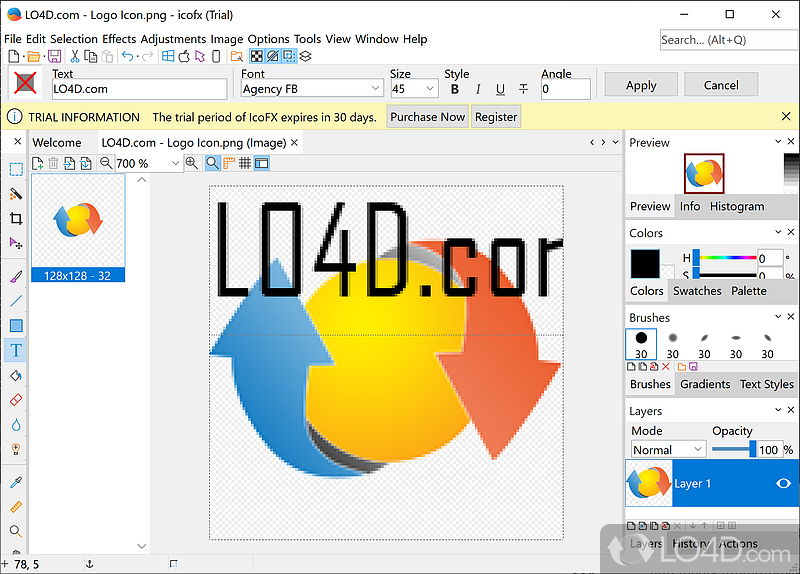Click the mobile device icon in the toolbar
Viewport: 800px width, 574px height.
[216, 56]
